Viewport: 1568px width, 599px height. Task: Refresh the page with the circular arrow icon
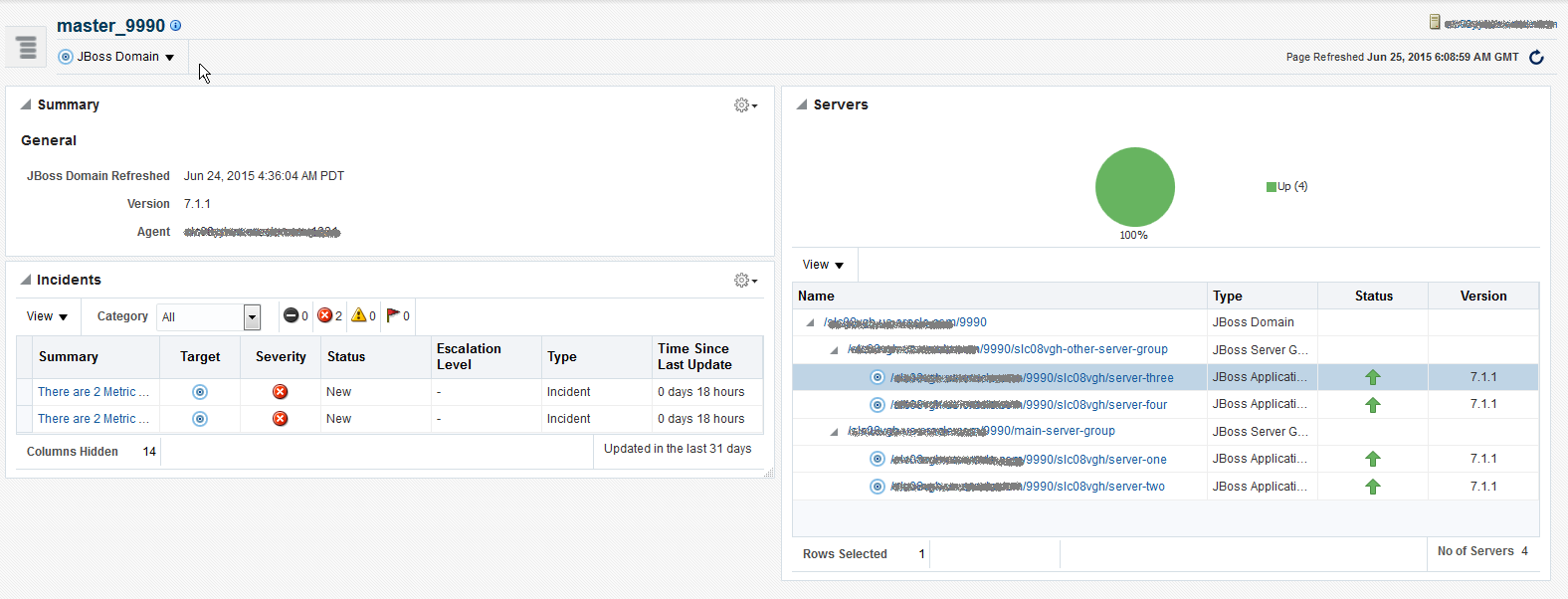1536,57
